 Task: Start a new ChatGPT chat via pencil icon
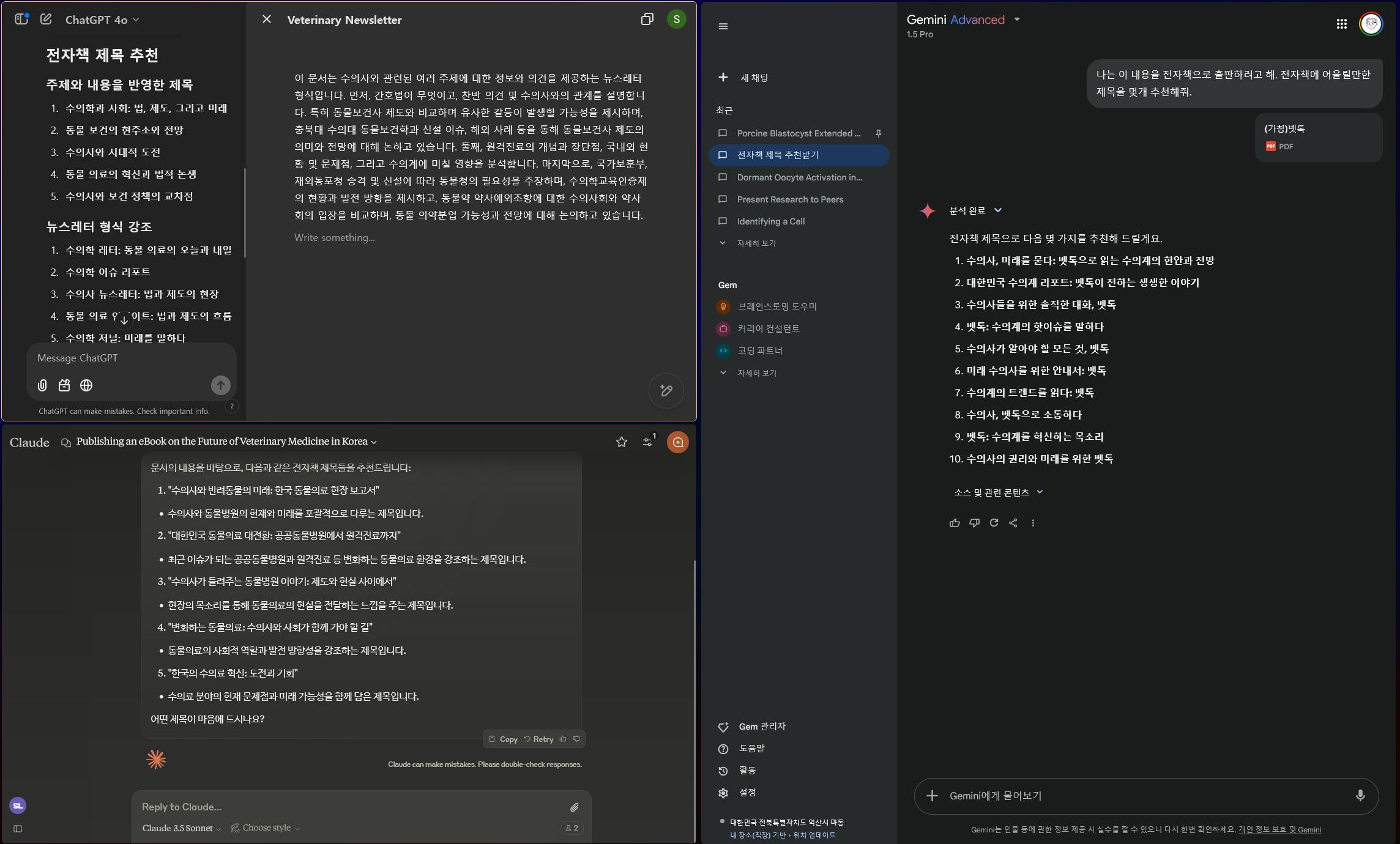point(46,19)
